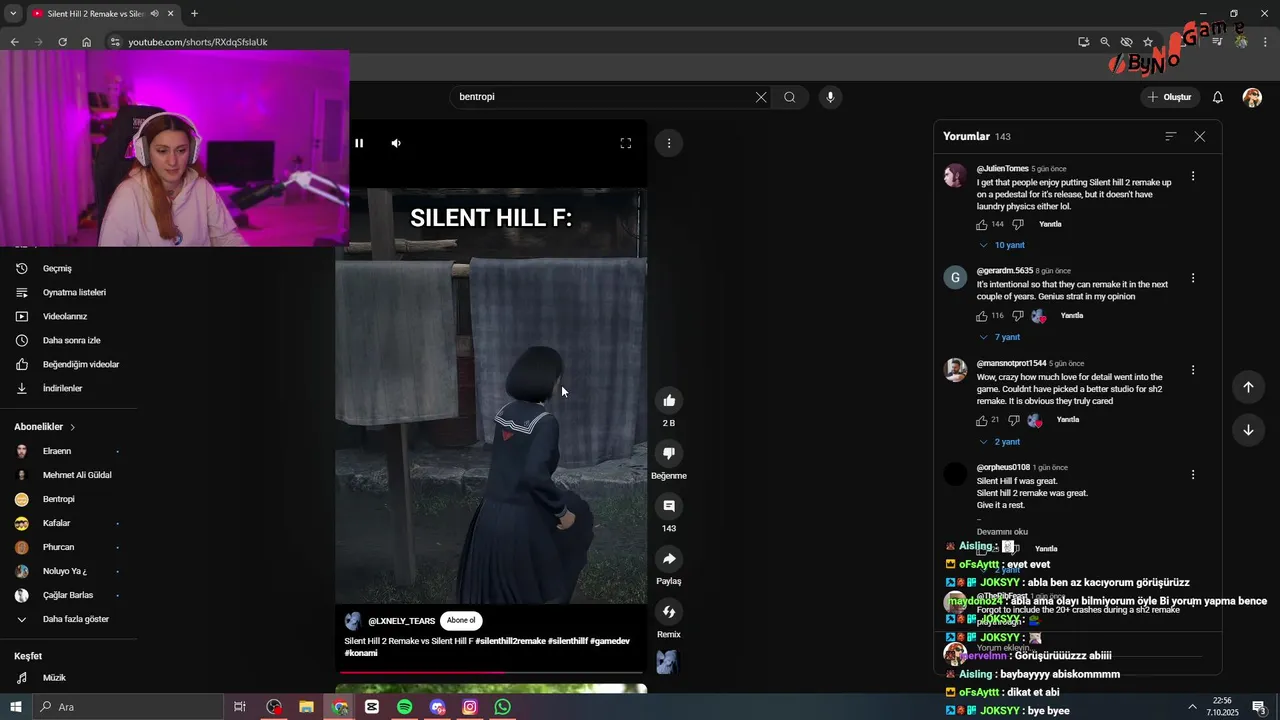Expand 7 yanıt replies

point(1000,337)
